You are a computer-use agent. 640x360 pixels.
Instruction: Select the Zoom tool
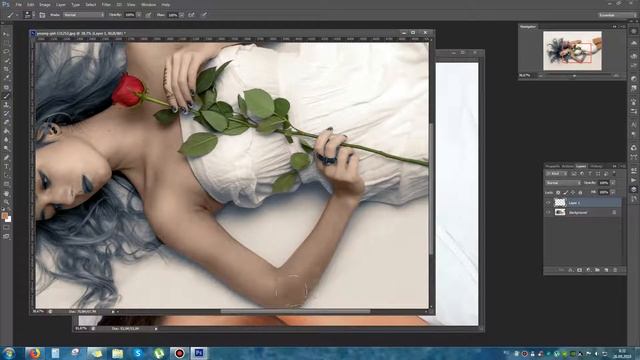point(6,202)
